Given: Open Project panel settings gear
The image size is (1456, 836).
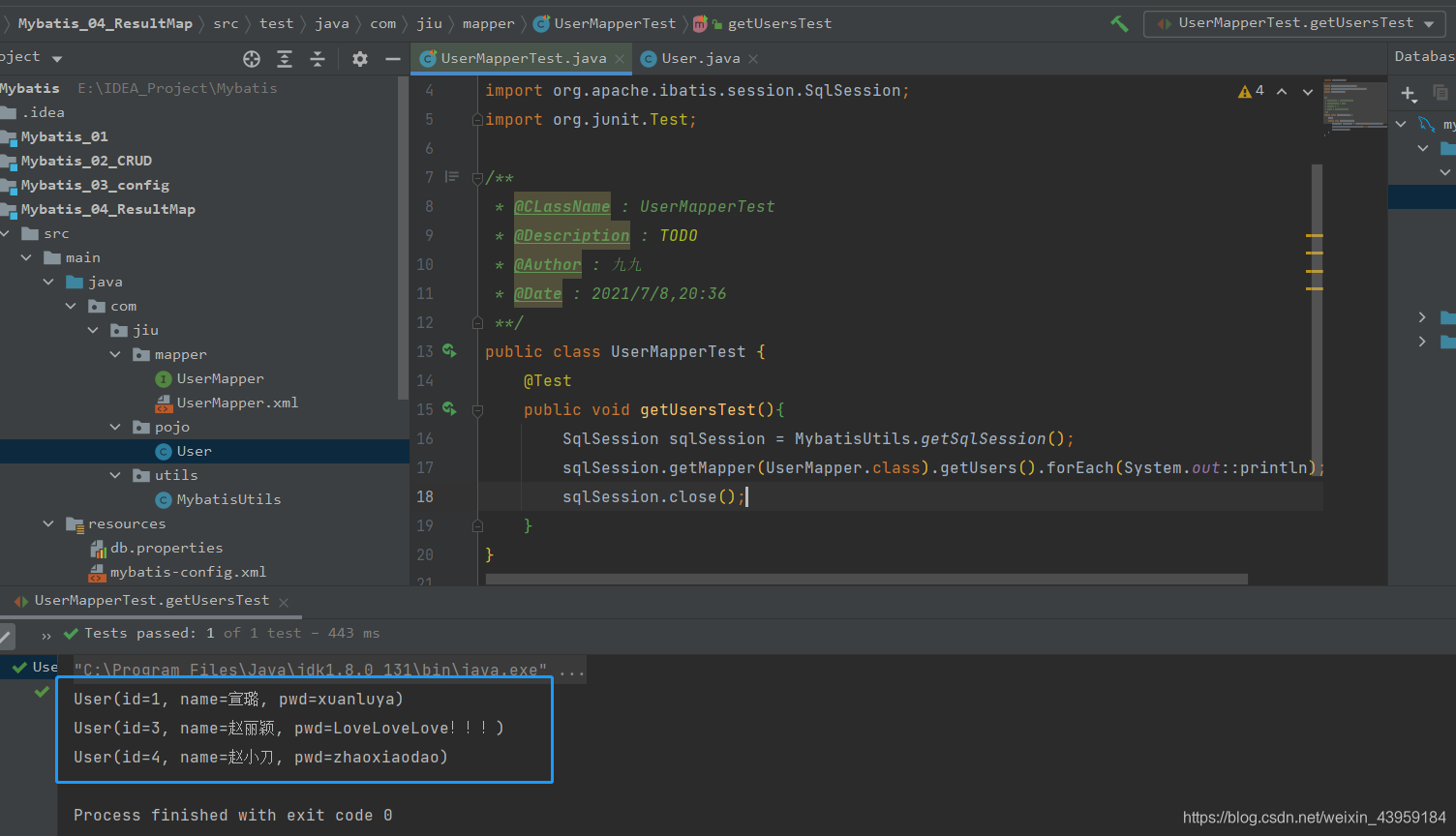Looking at the screenshot, I should [x=360, y=59].
